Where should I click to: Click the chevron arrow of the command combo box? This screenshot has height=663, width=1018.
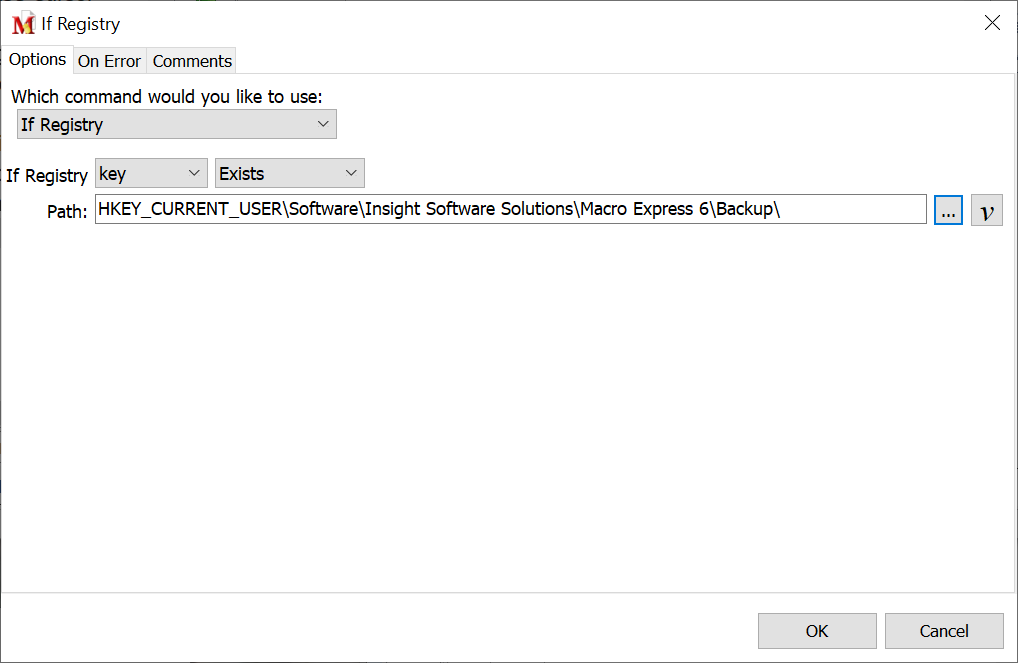pos(323,124)
